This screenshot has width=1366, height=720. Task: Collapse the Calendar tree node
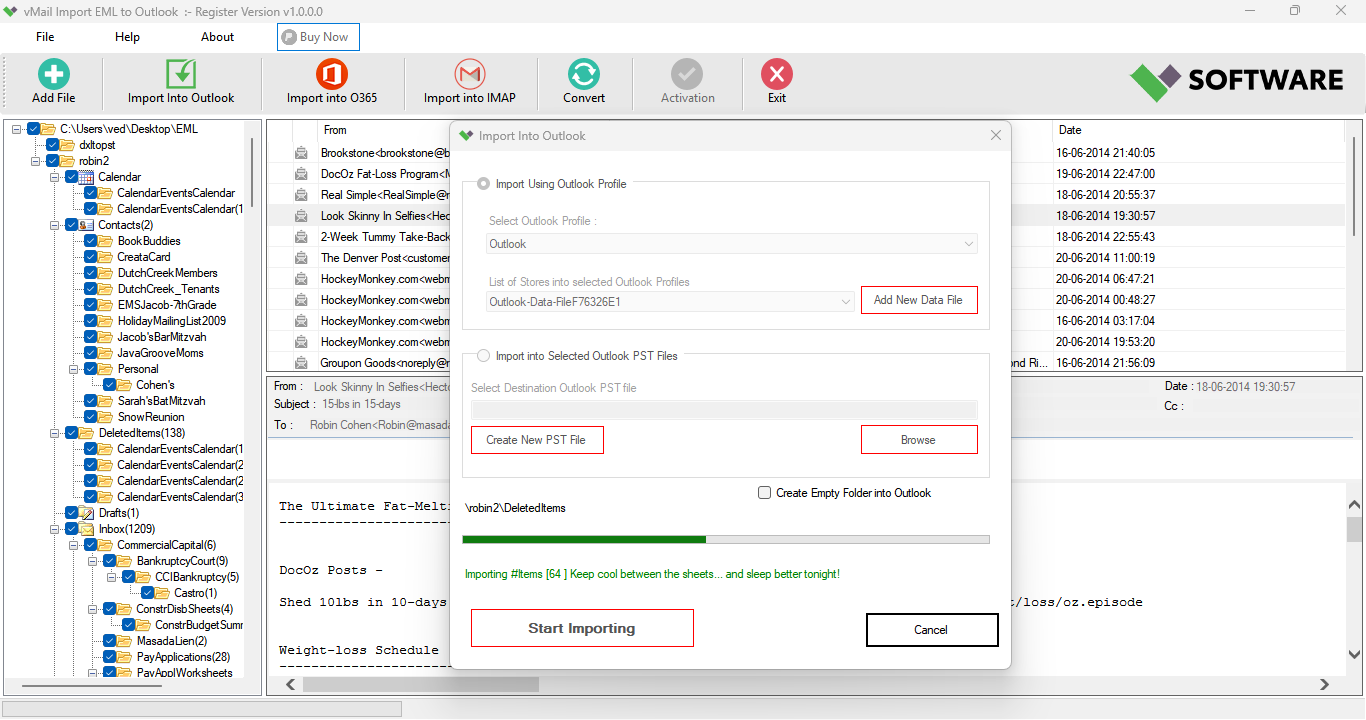coord(55,177)
